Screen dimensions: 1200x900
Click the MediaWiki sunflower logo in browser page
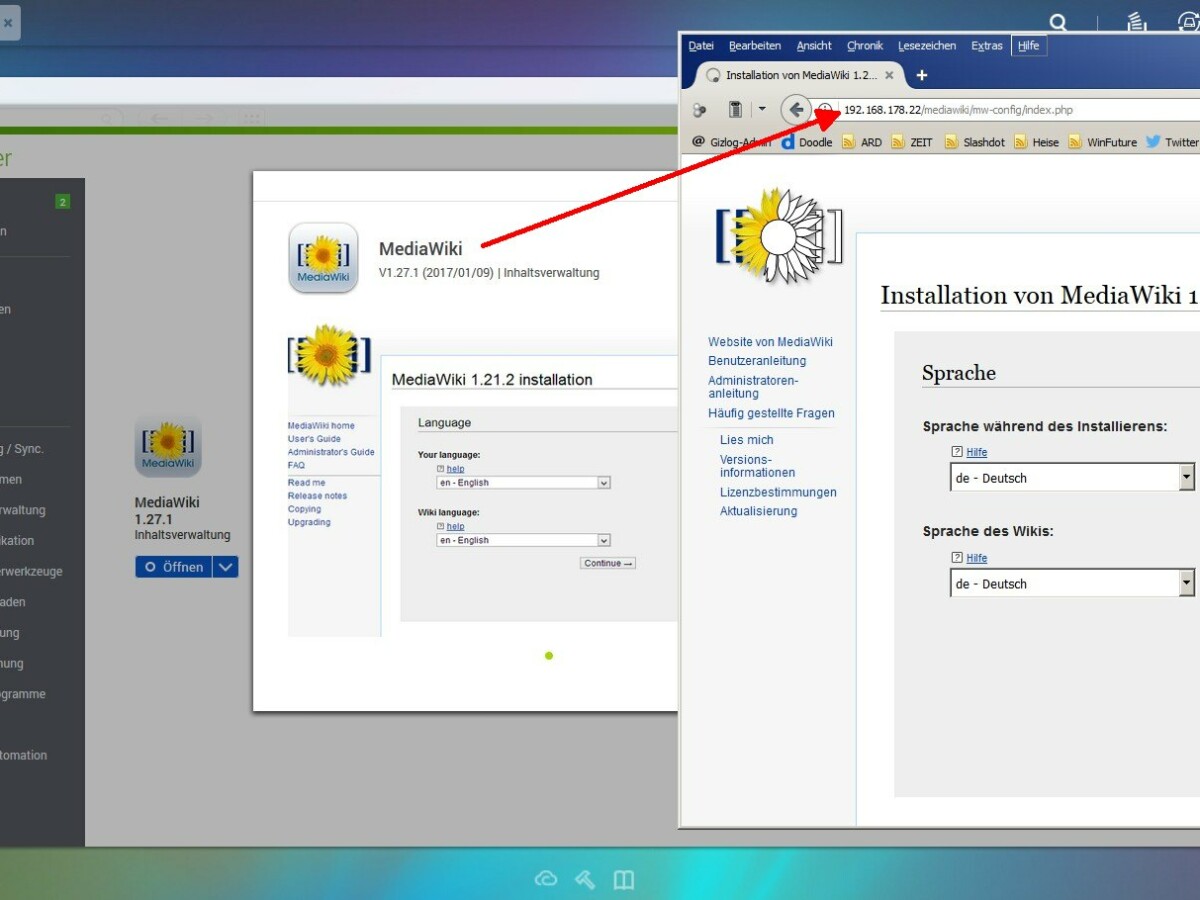pyautogui.click(x=779, y=238)
